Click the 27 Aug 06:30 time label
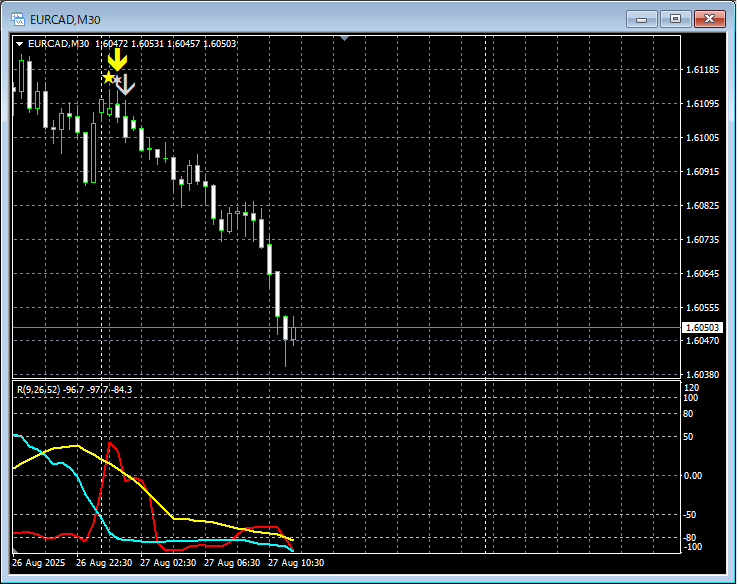This screenshot has height=584, width=738. tap(232, 563)
